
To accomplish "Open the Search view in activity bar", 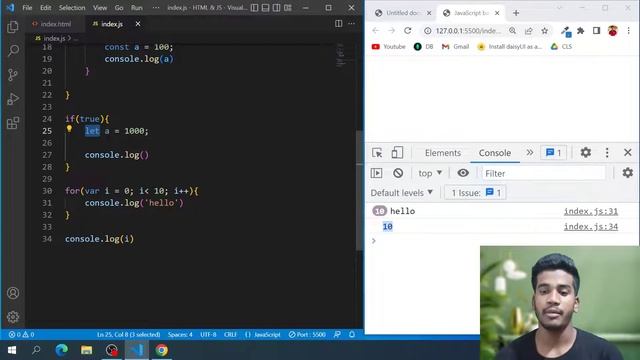I will coord(13,51).
